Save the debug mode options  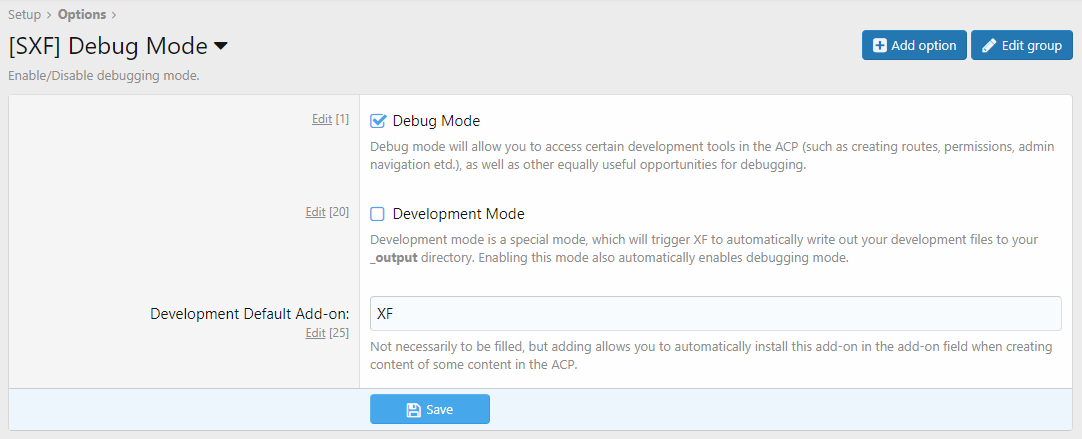coord(430,410)
